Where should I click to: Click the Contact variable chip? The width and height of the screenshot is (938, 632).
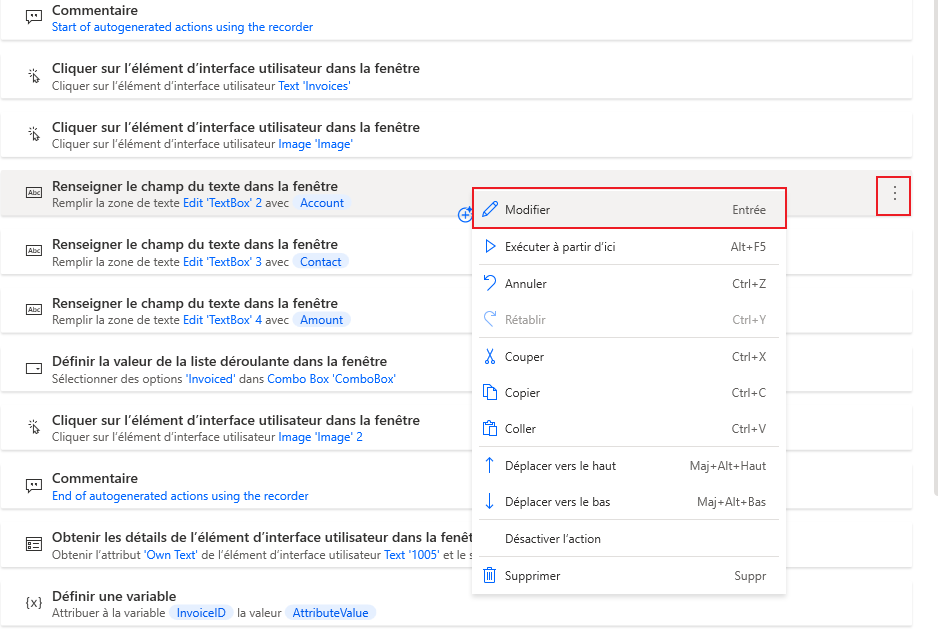coord(321,262)
